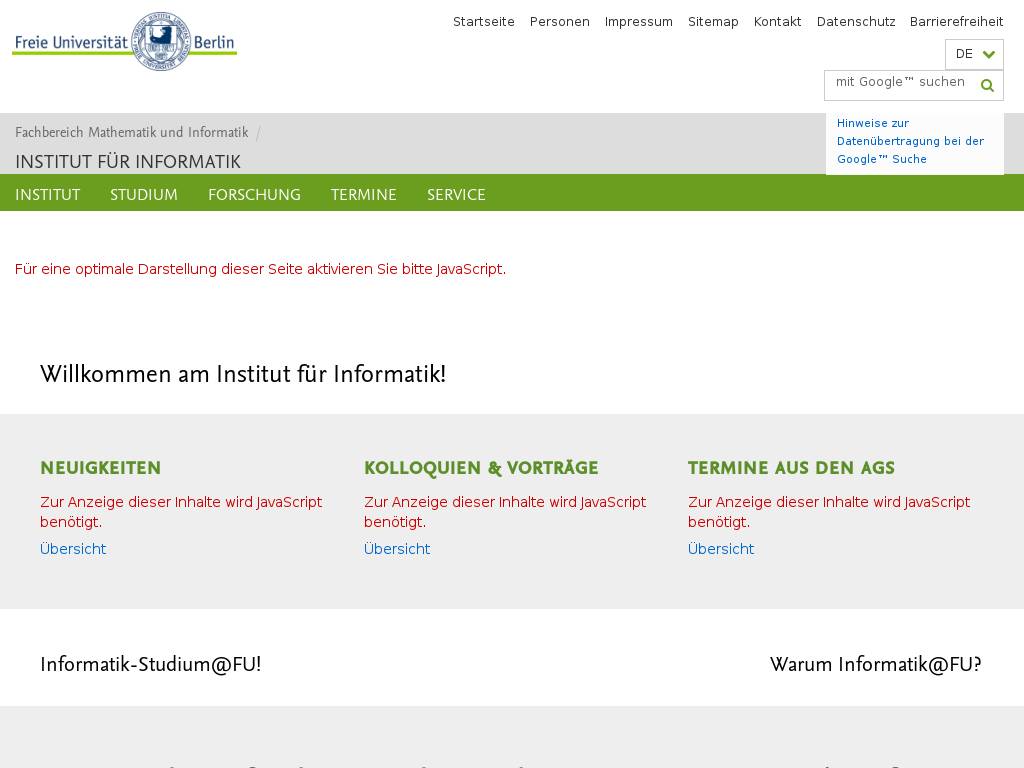Open the Studium menu

click(x=144, y=194)
